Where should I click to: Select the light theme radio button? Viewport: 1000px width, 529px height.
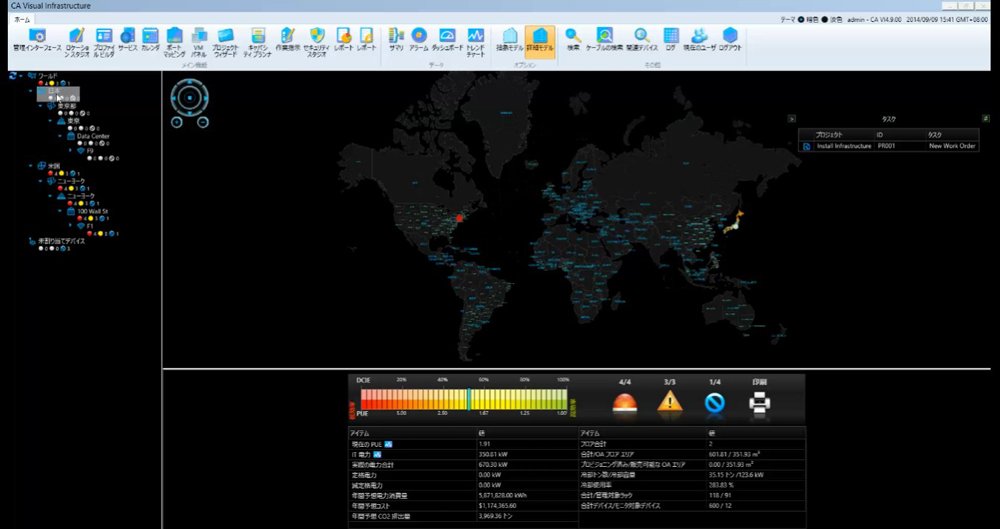coord(825,20)
